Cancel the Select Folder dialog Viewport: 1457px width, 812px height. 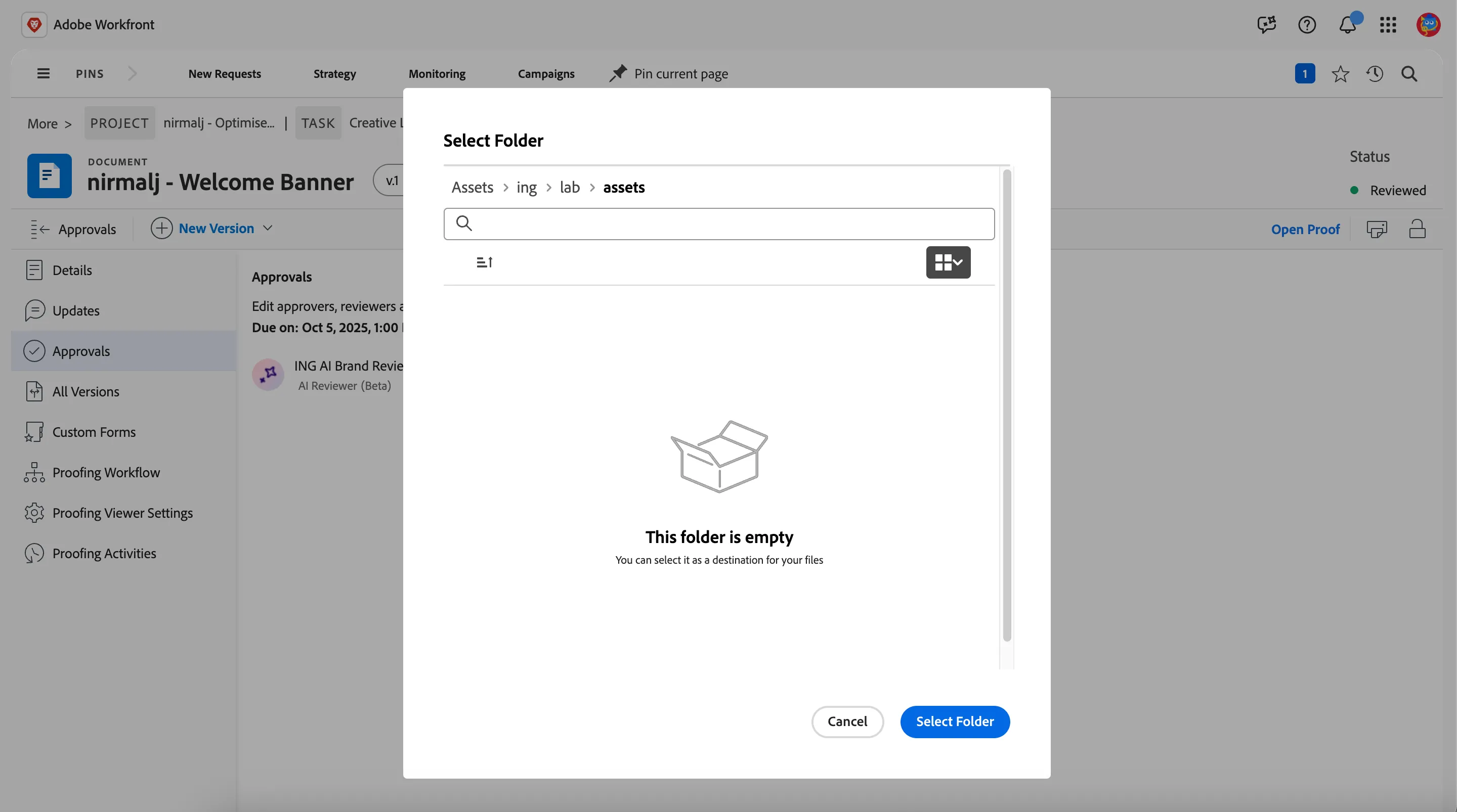(847, 721)
